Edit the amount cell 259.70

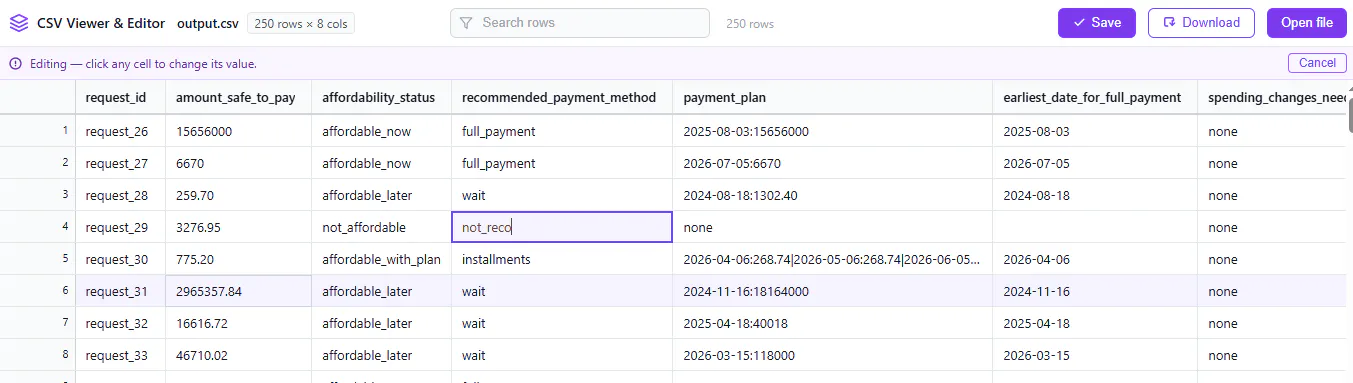[x=239, y=195]
